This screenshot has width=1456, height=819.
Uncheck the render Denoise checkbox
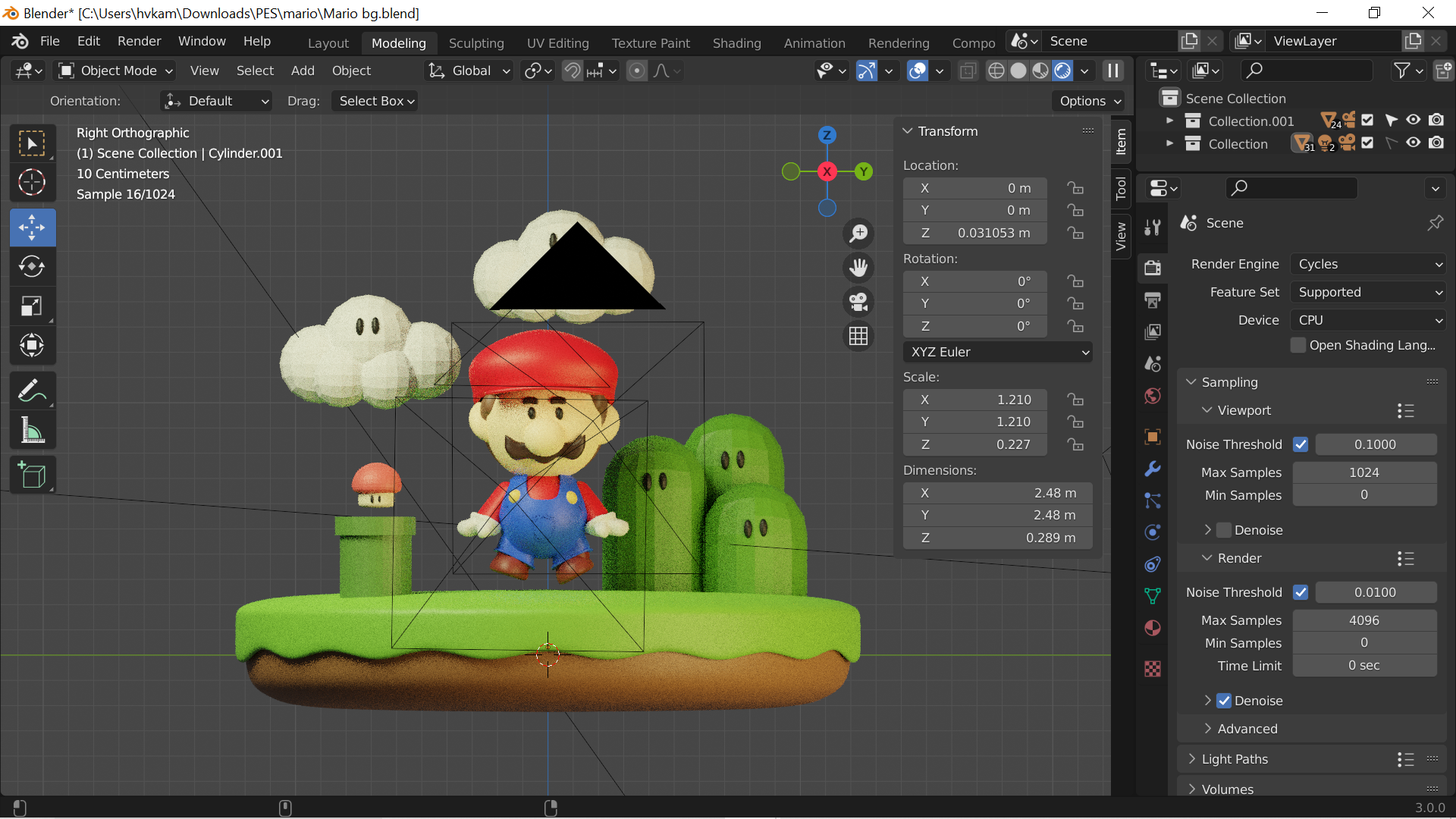click(x=1224, y=701)
